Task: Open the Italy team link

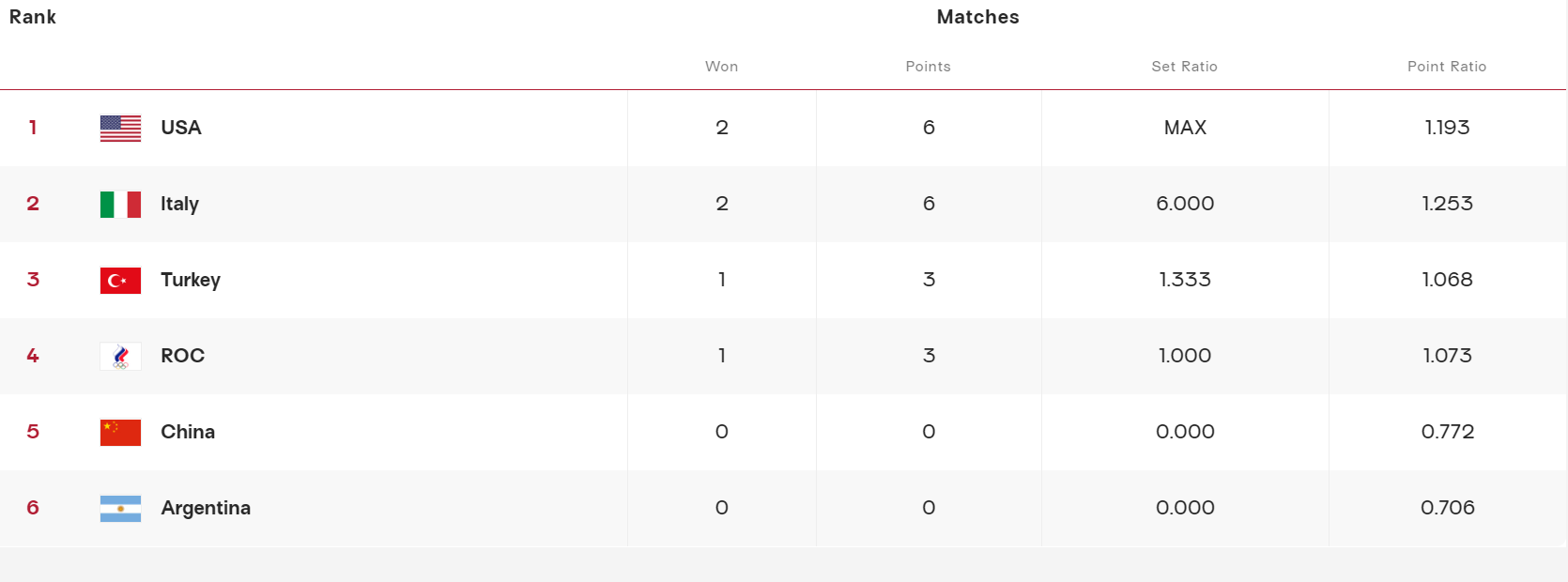Action: pos(179,204)
